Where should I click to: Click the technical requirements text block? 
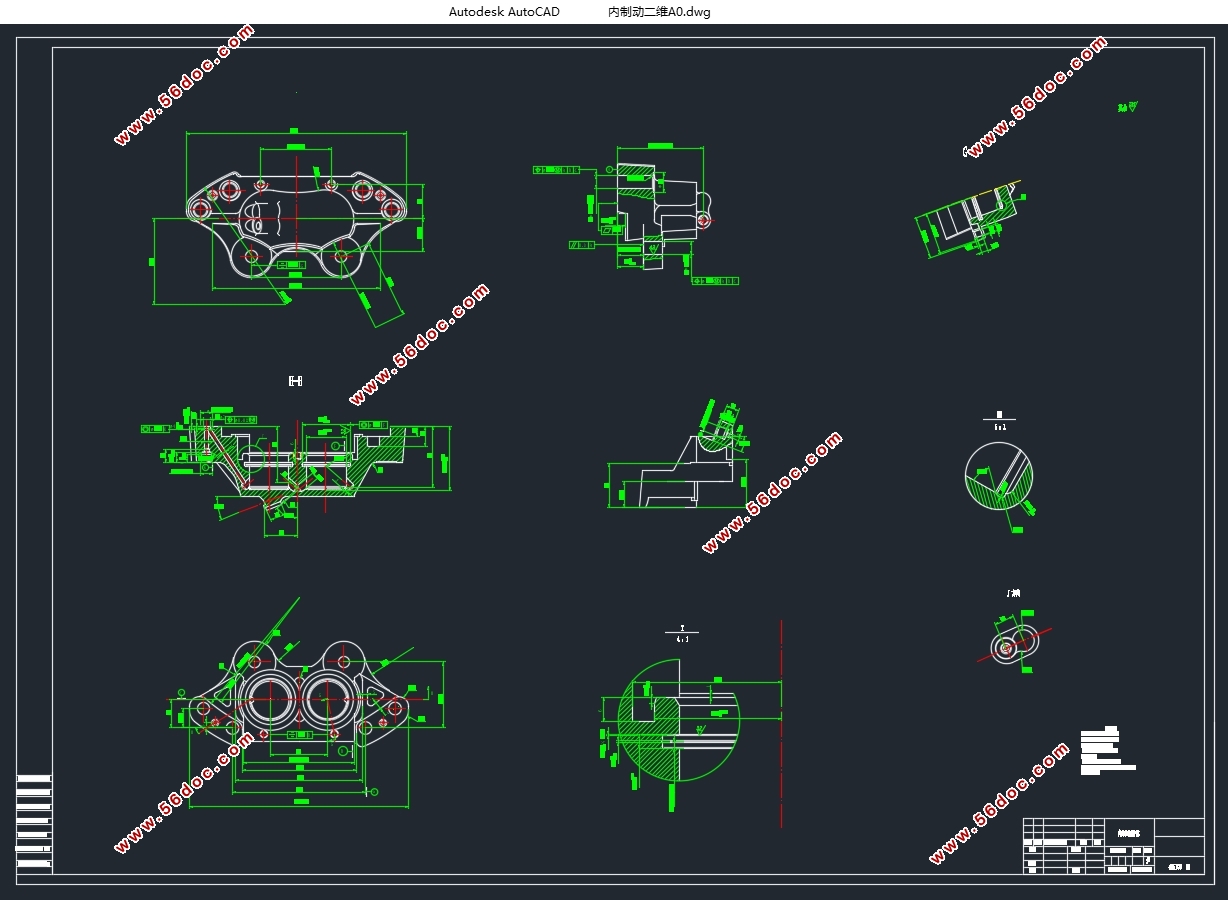click(x=1107, y=752)
